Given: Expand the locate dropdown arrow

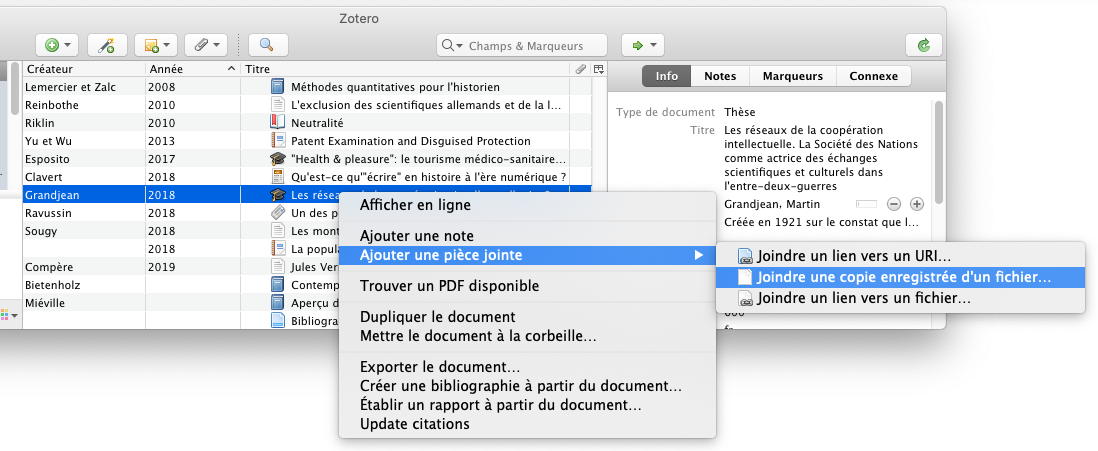Looking at the screenshot, I should click(x=654, y=46).
